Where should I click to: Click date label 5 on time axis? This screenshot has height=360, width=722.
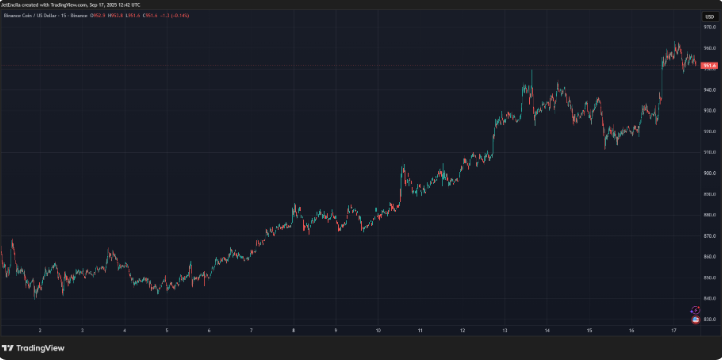[167, 331]
